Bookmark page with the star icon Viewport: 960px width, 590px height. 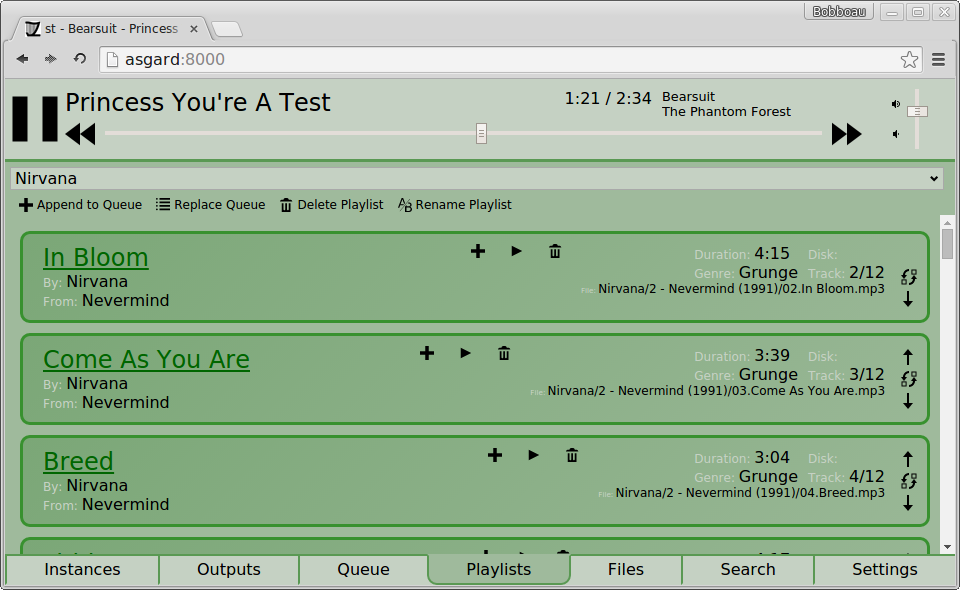(909, 59)
